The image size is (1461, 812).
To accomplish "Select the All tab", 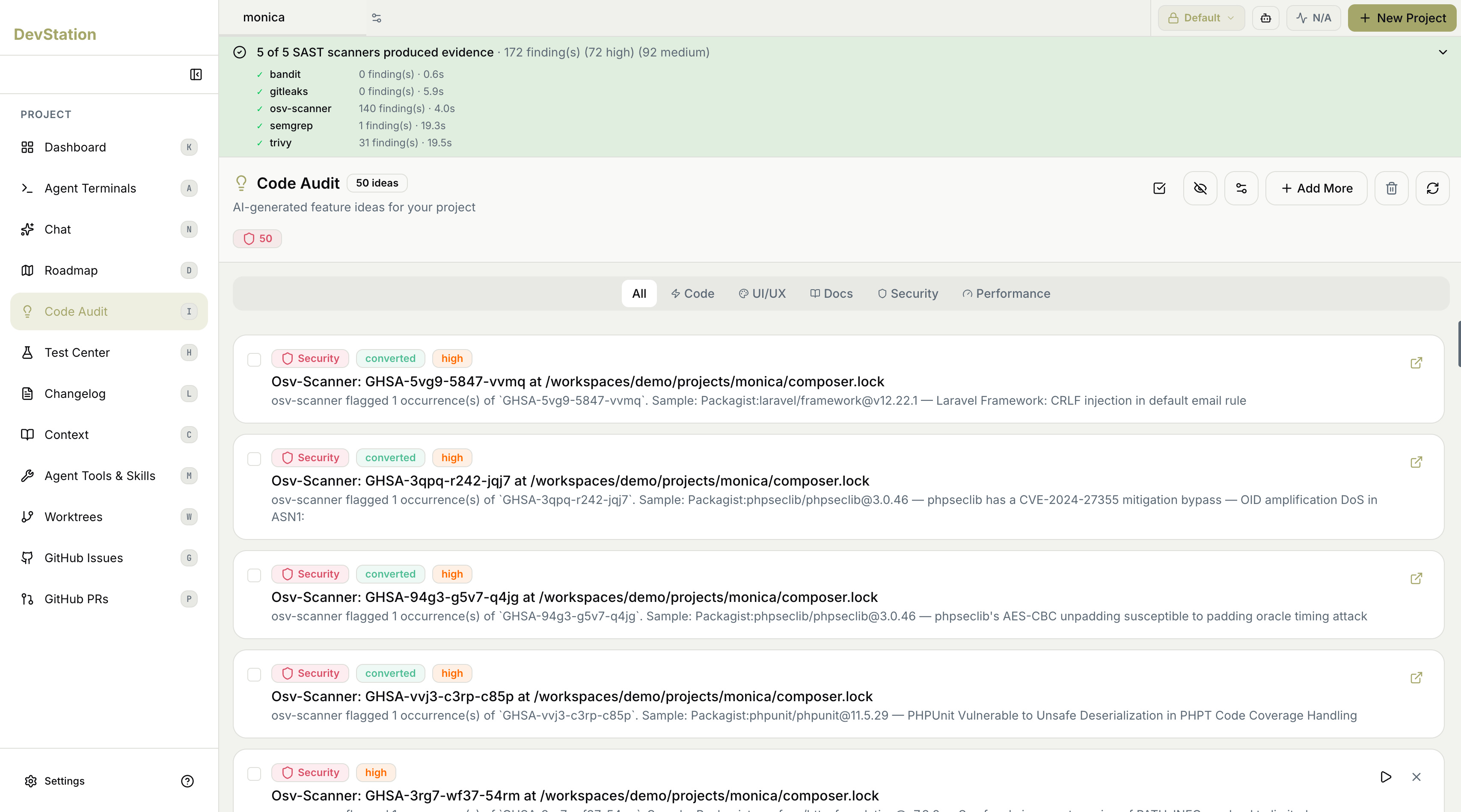I will pos(639,294).
